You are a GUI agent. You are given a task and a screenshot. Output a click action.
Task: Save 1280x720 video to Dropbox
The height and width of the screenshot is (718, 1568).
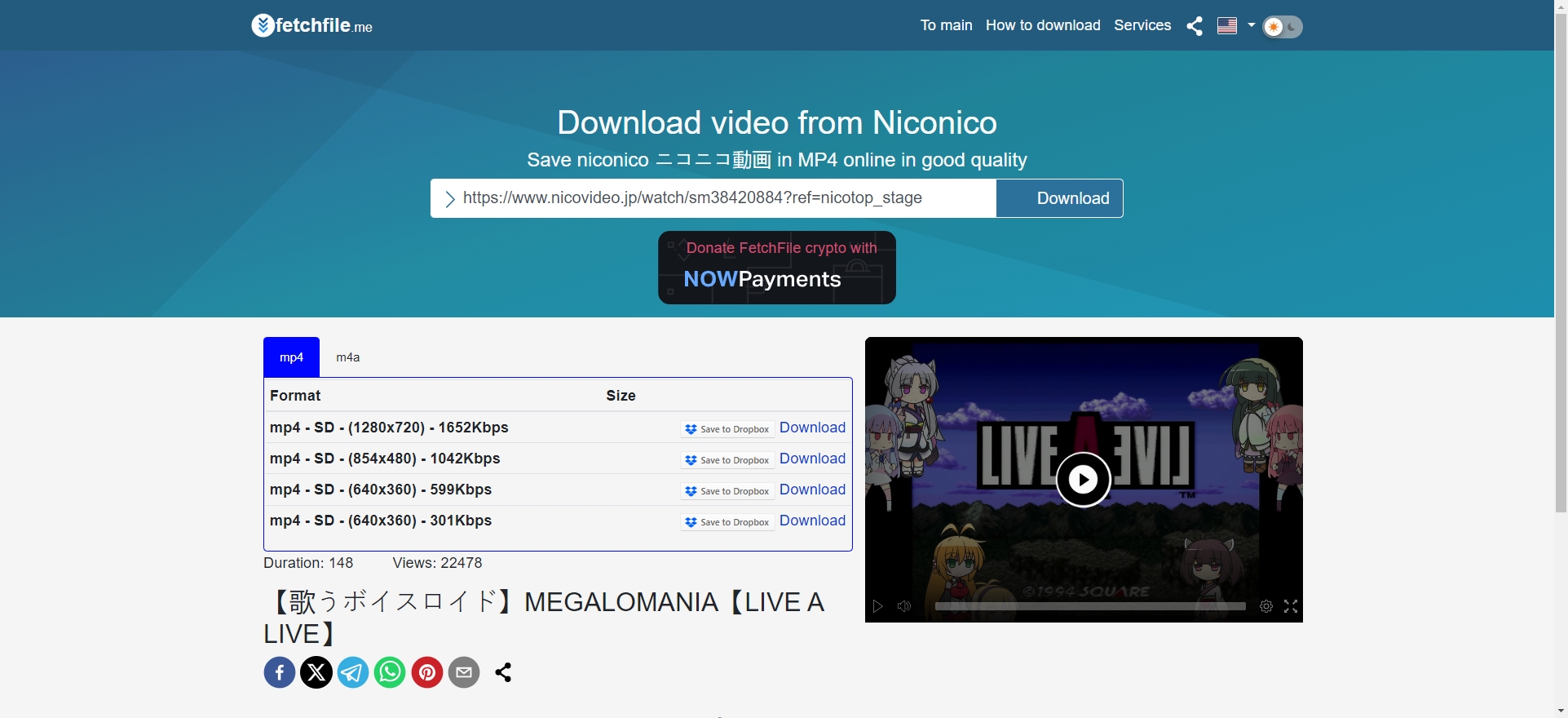pyautogui.click(x=727, y=429)
